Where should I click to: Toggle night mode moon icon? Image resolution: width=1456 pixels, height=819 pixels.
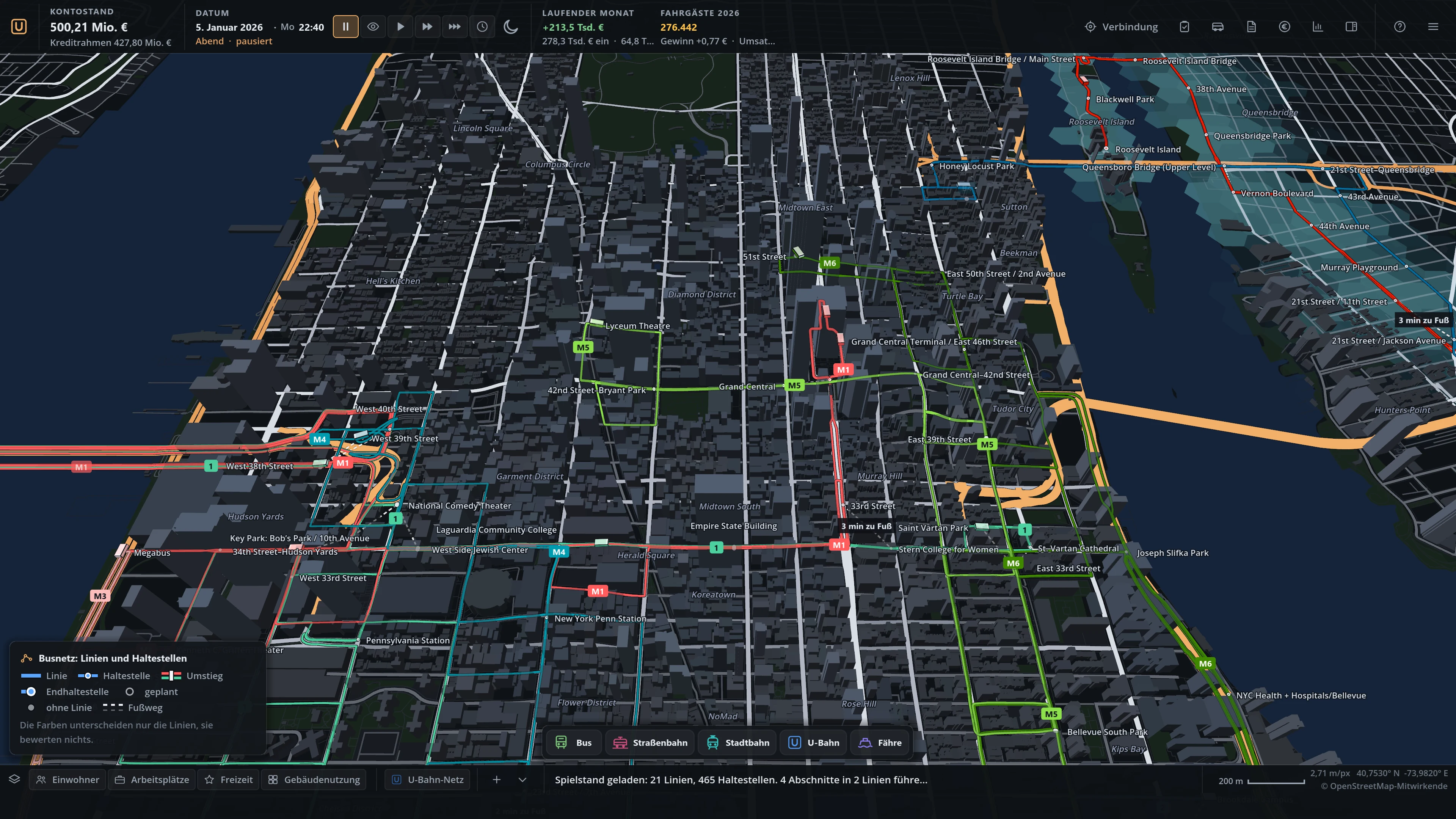[x=511, y=27]
